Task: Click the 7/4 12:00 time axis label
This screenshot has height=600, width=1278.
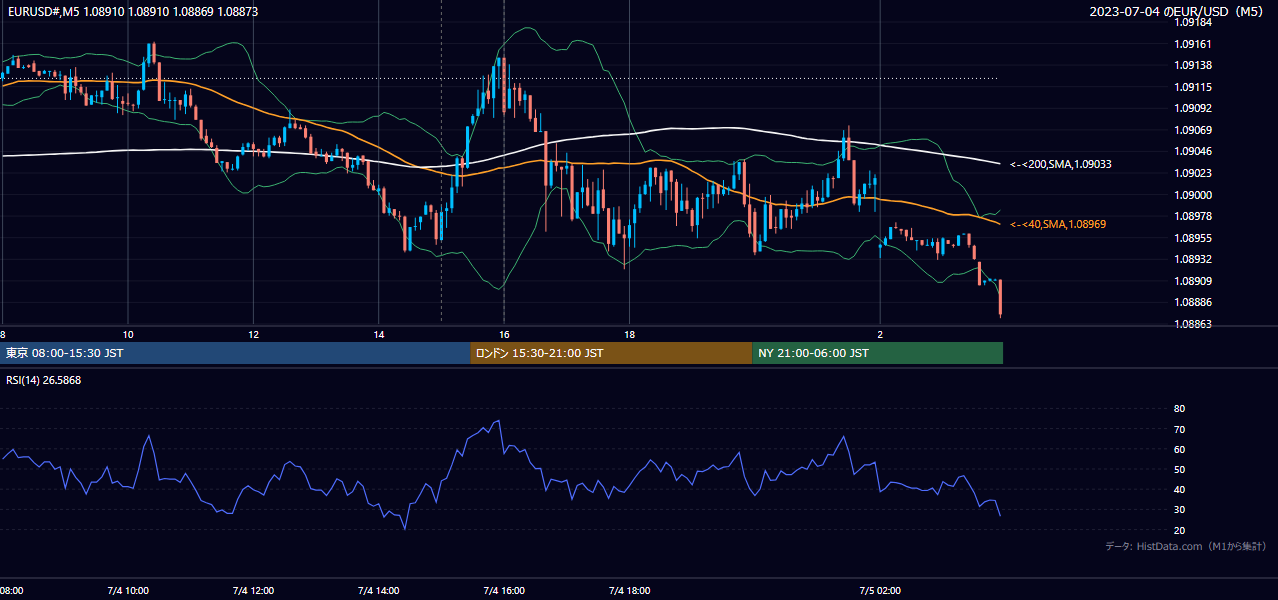Action: [253, 590]
